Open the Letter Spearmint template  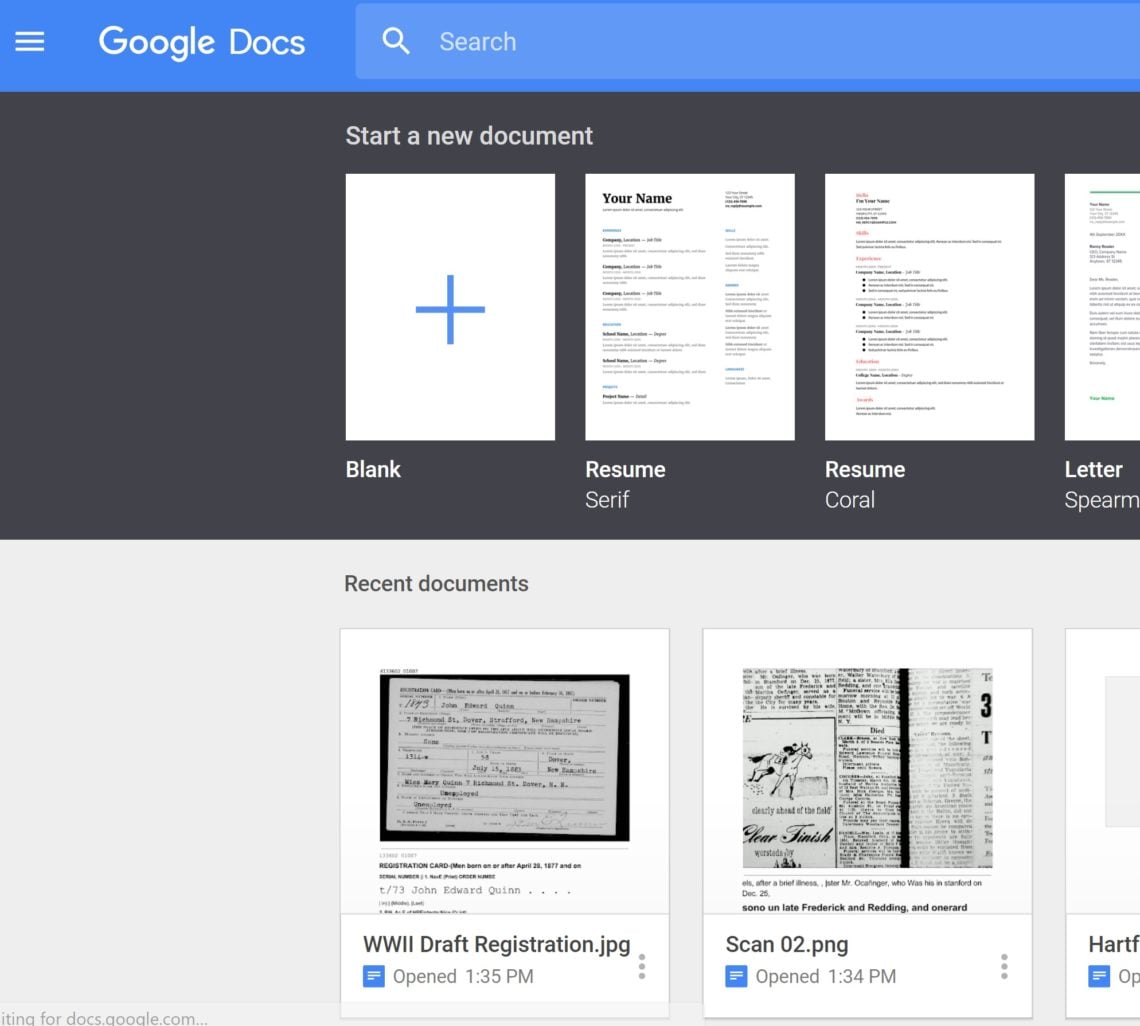point(1110,307)
